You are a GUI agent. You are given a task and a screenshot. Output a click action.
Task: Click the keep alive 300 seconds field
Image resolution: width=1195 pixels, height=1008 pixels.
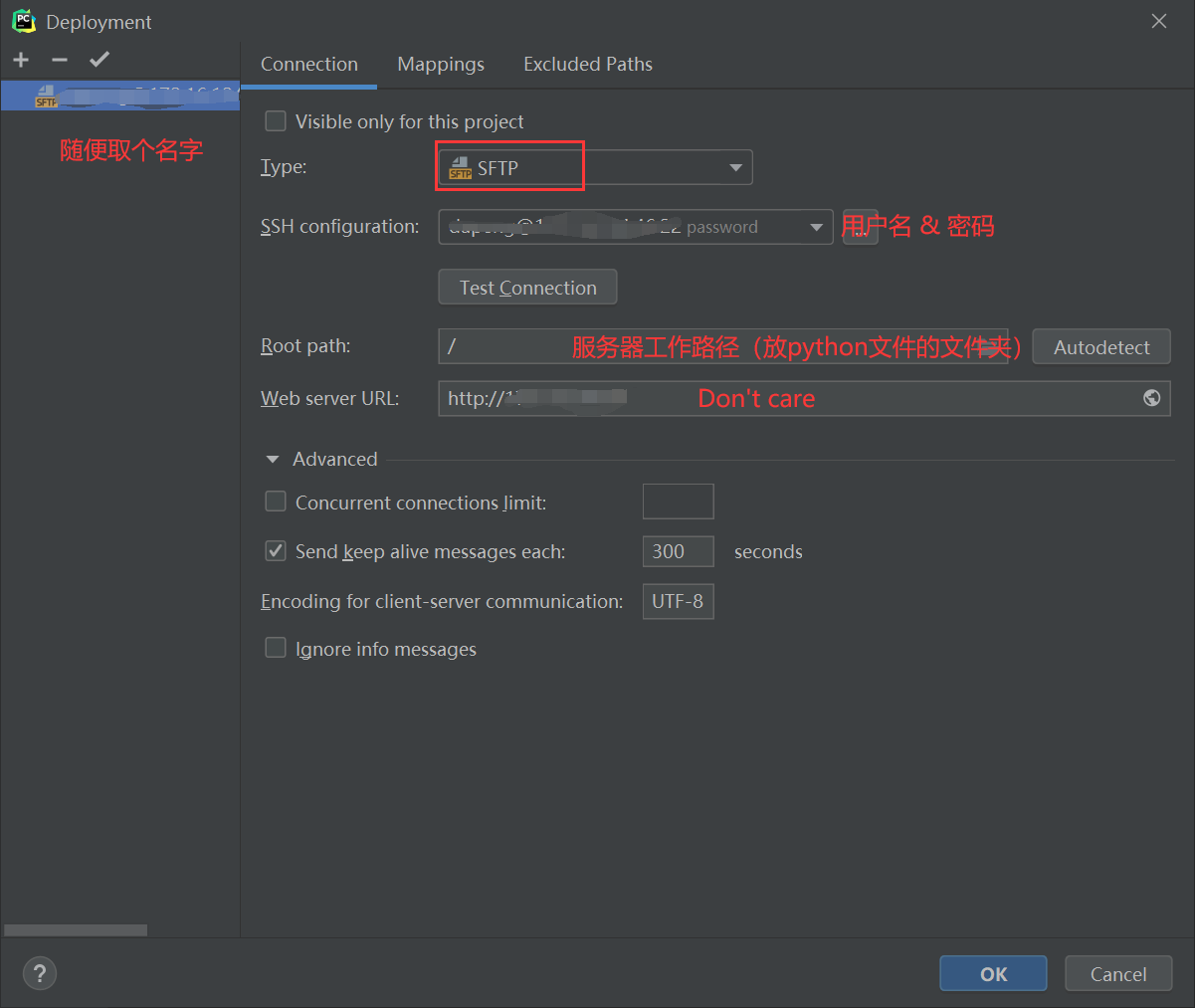pyautogui.click(x=679, y=551)
